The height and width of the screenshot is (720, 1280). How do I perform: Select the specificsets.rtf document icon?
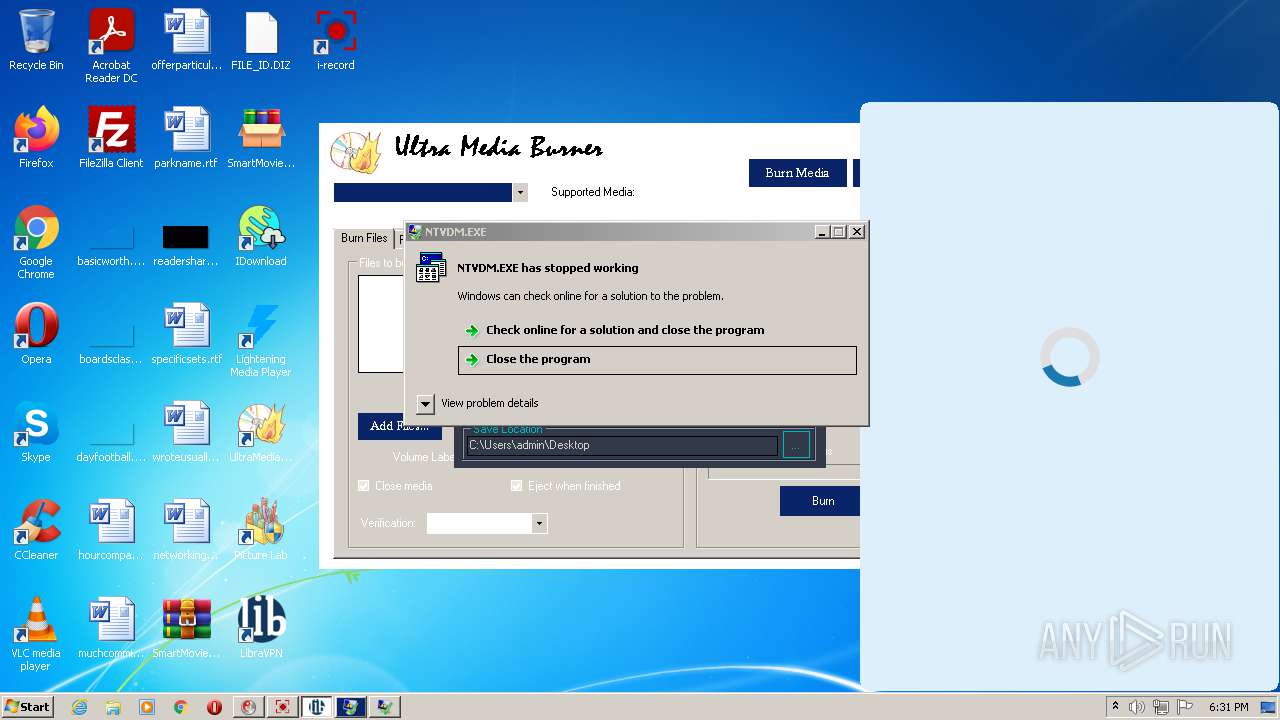(x=186, y=334)
